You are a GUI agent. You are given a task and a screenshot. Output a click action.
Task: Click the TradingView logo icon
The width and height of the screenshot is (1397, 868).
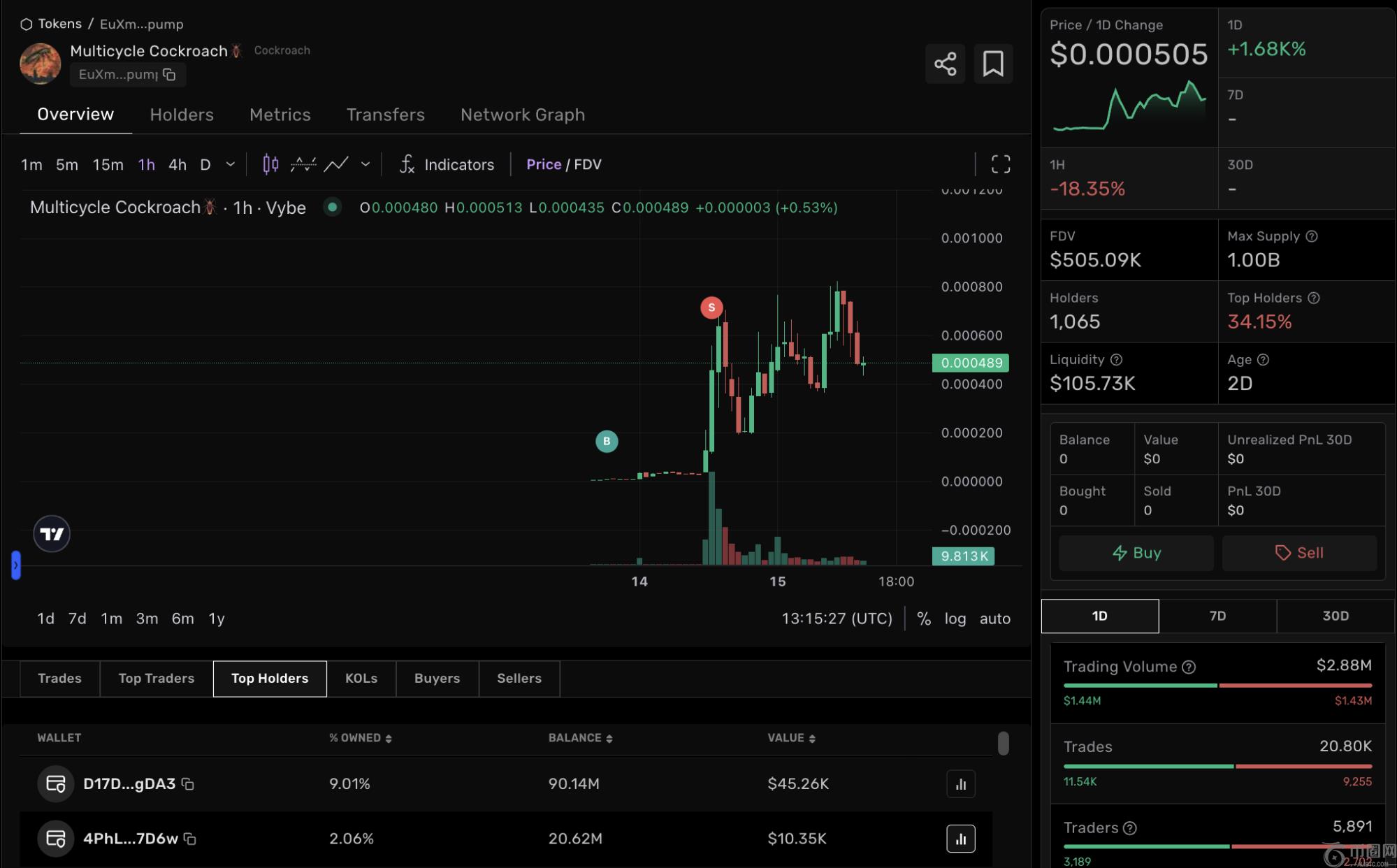tap(52, 534)
